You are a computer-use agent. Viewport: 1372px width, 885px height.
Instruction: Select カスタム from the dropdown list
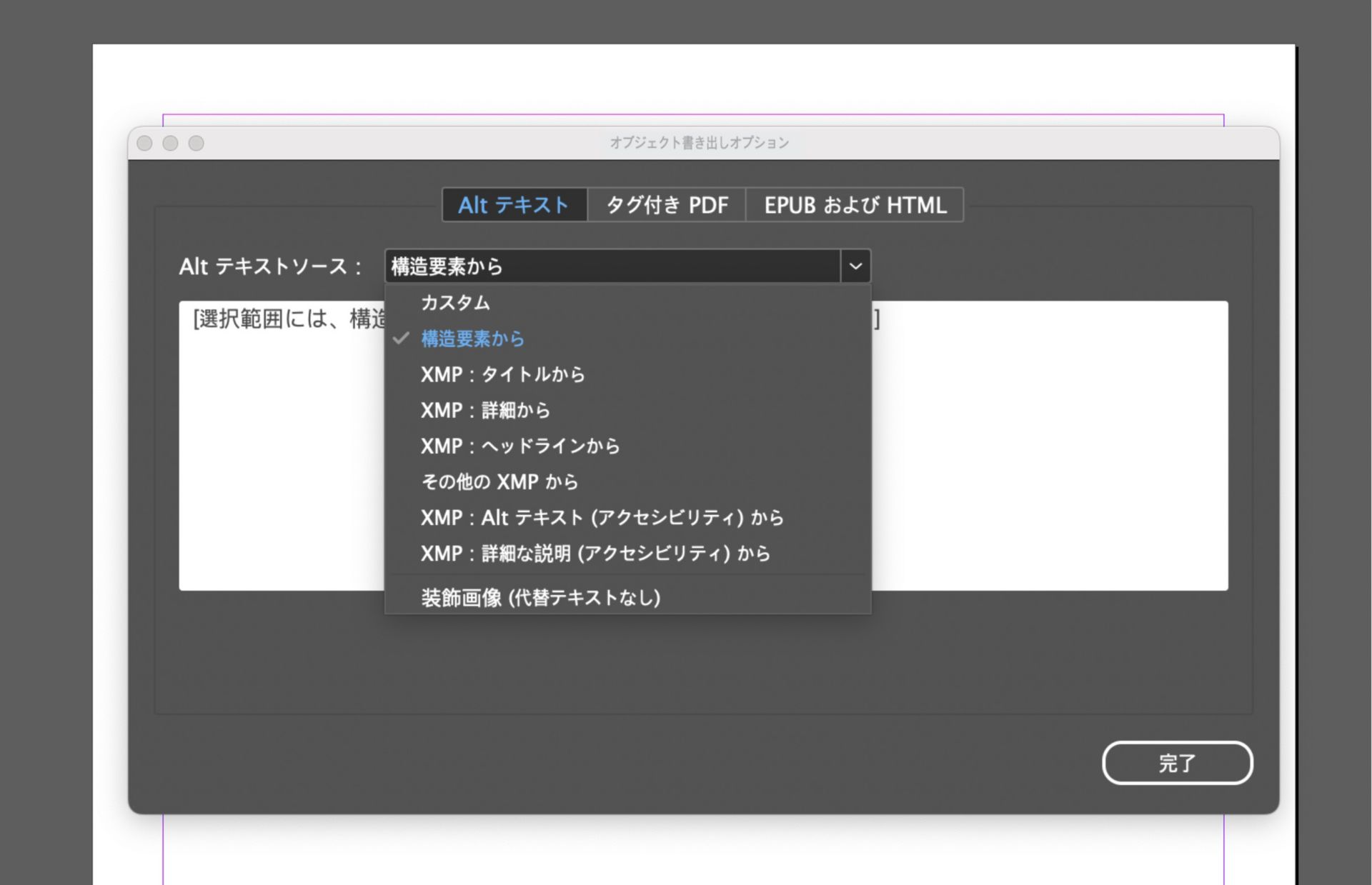pyautogui.click(x=455, y=302)
